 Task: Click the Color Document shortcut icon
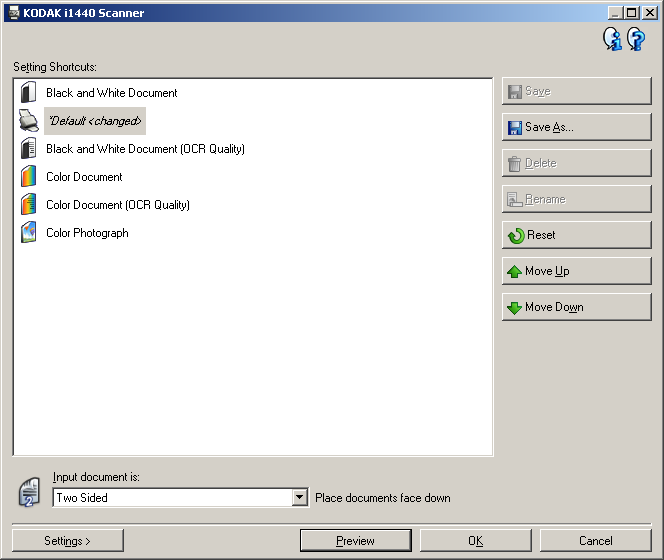[x=28, y=176]
